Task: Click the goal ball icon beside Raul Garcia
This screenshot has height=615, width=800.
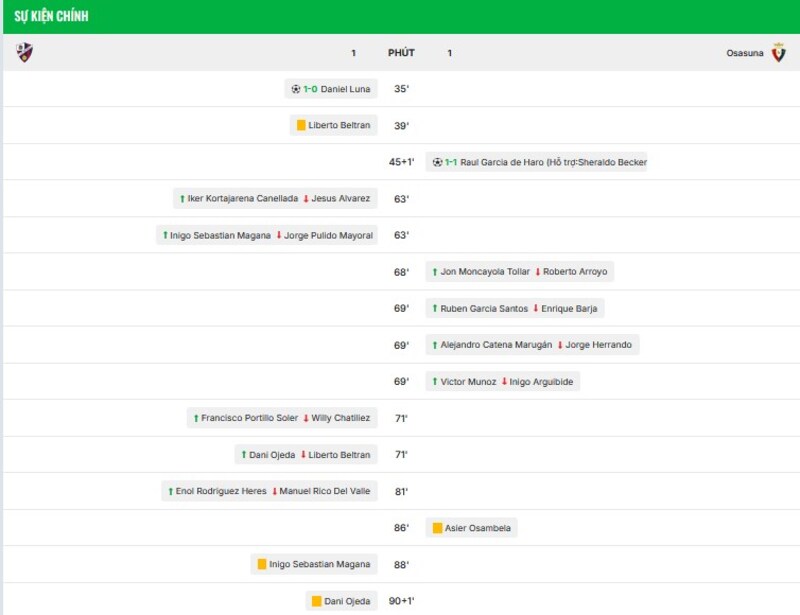Action: click(437, 162)
